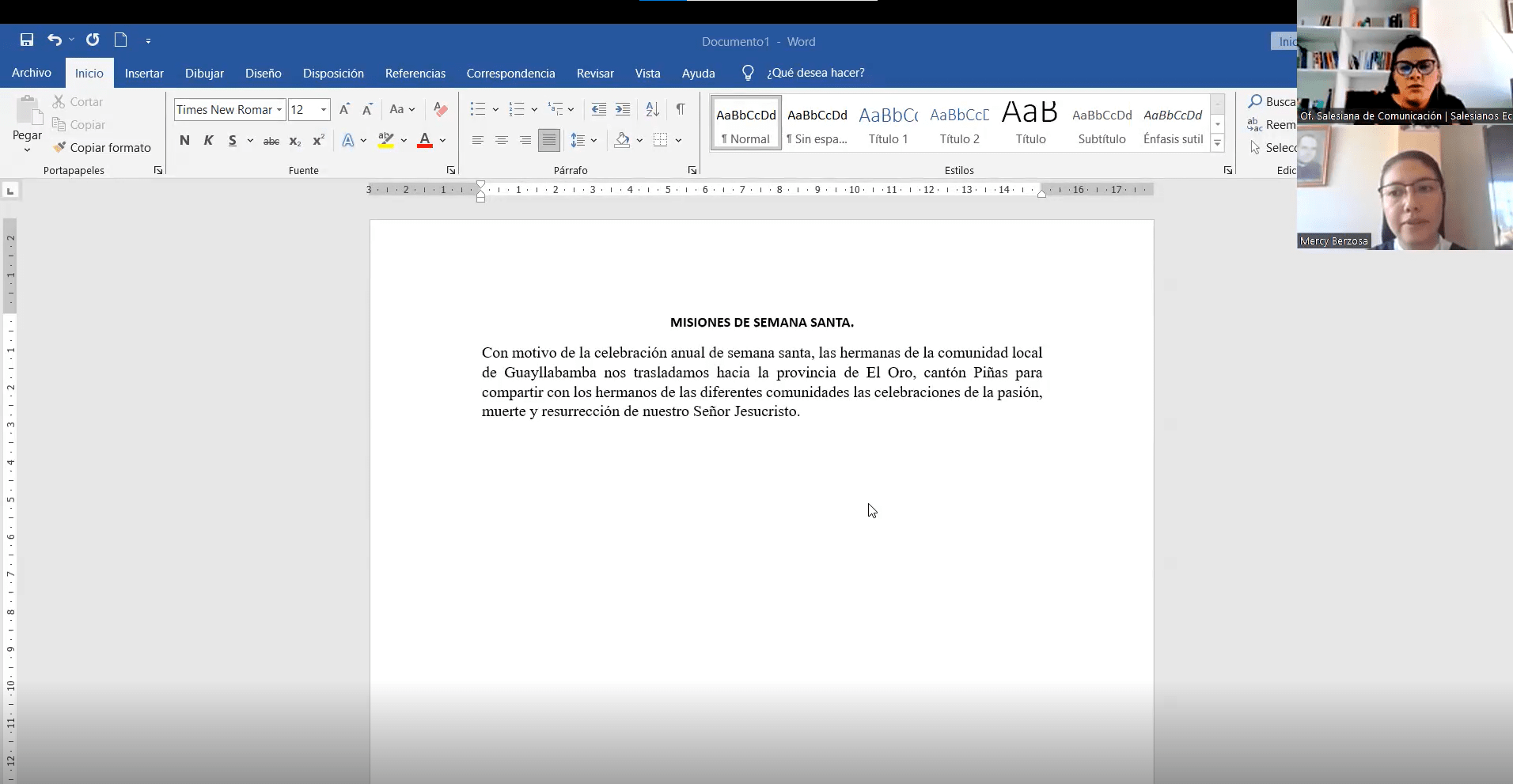The width and height of the screenshot is (1513, 784).
Task: Open the Archivo menu
Action: pos(32,73)
